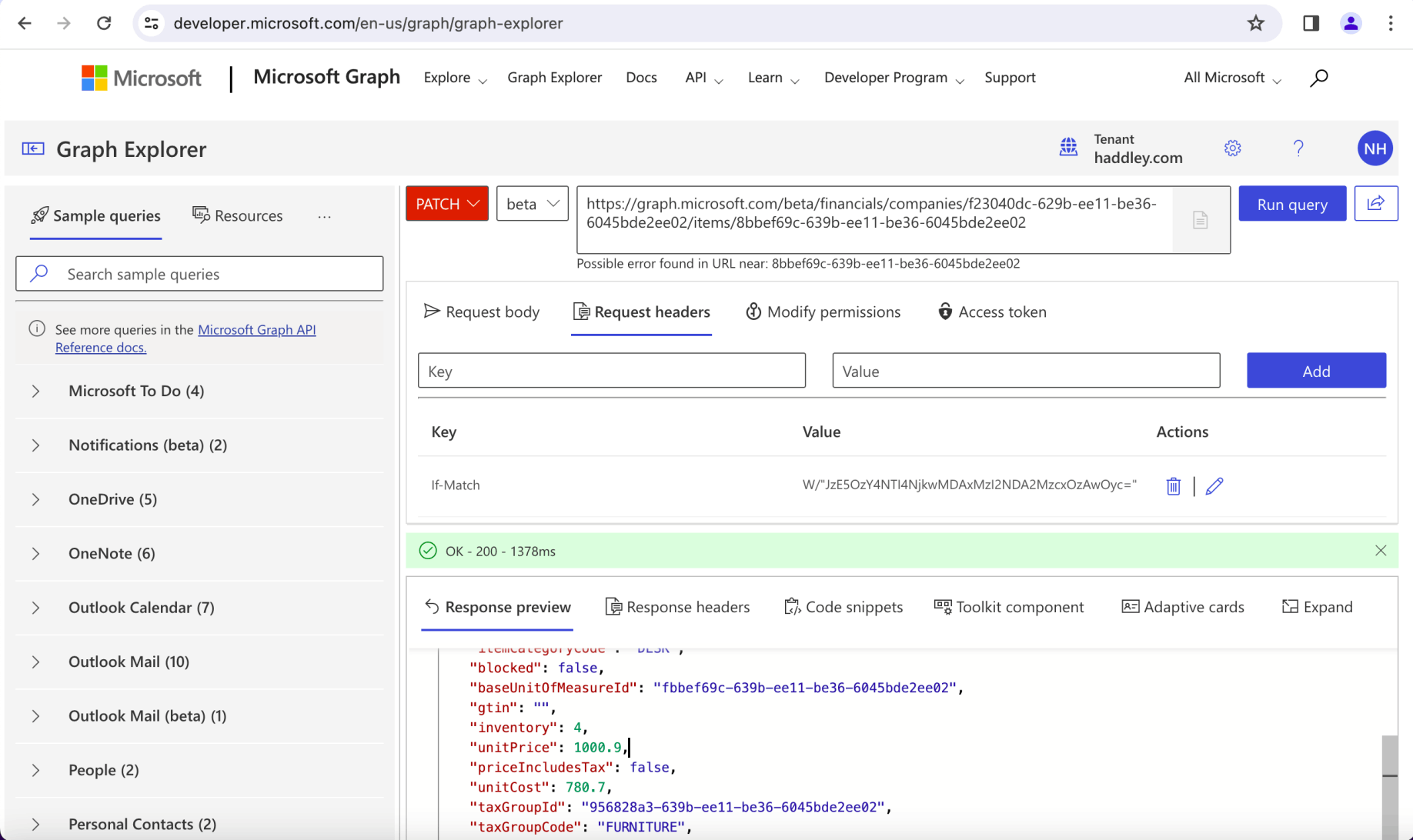Viewport: 1413px width, 840px height.
Task: Dismiss the OK 200 status message
Action: pyautogui.click(x=1380, y=551)
